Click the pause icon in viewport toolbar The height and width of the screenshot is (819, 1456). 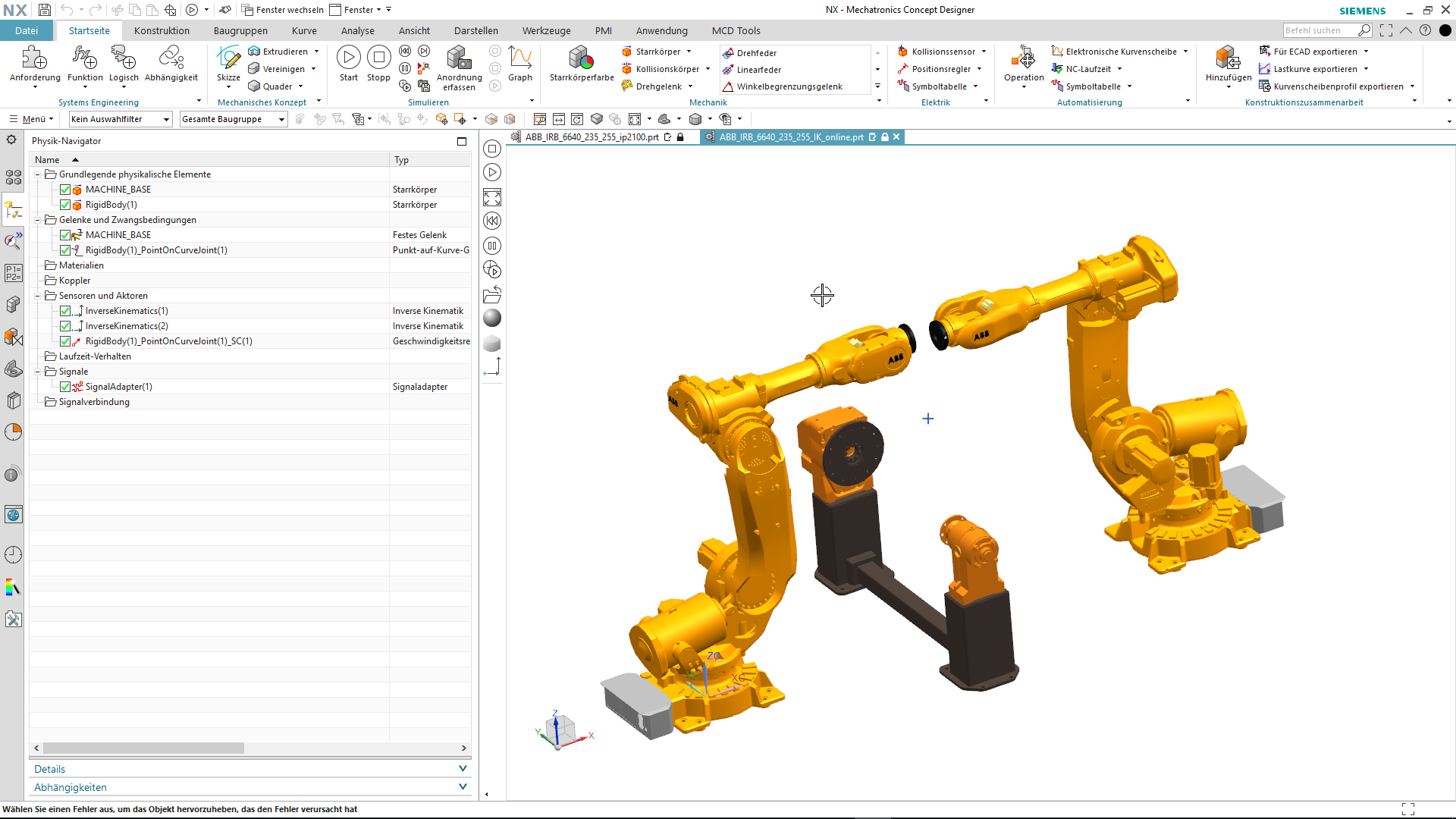(492, 246)
